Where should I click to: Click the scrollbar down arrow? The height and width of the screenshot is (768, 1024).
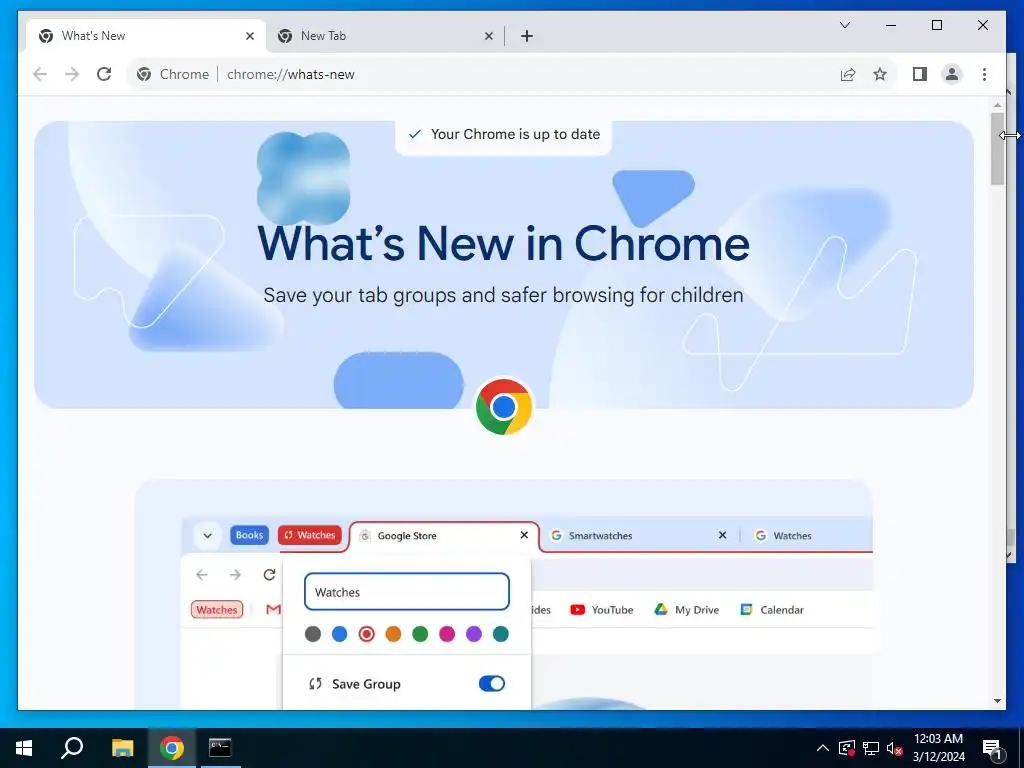pyautogui.click(x=997, y=701)
